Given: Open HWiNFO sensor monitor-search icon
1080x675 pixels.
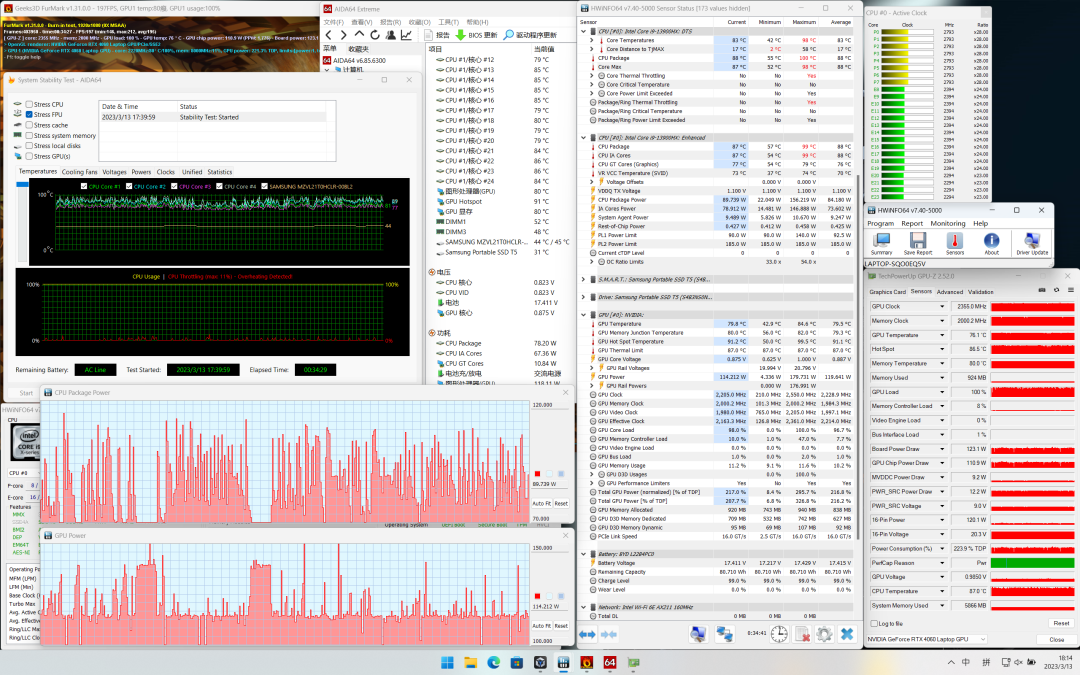Looking at the screenshot, I should coord(698,634).
